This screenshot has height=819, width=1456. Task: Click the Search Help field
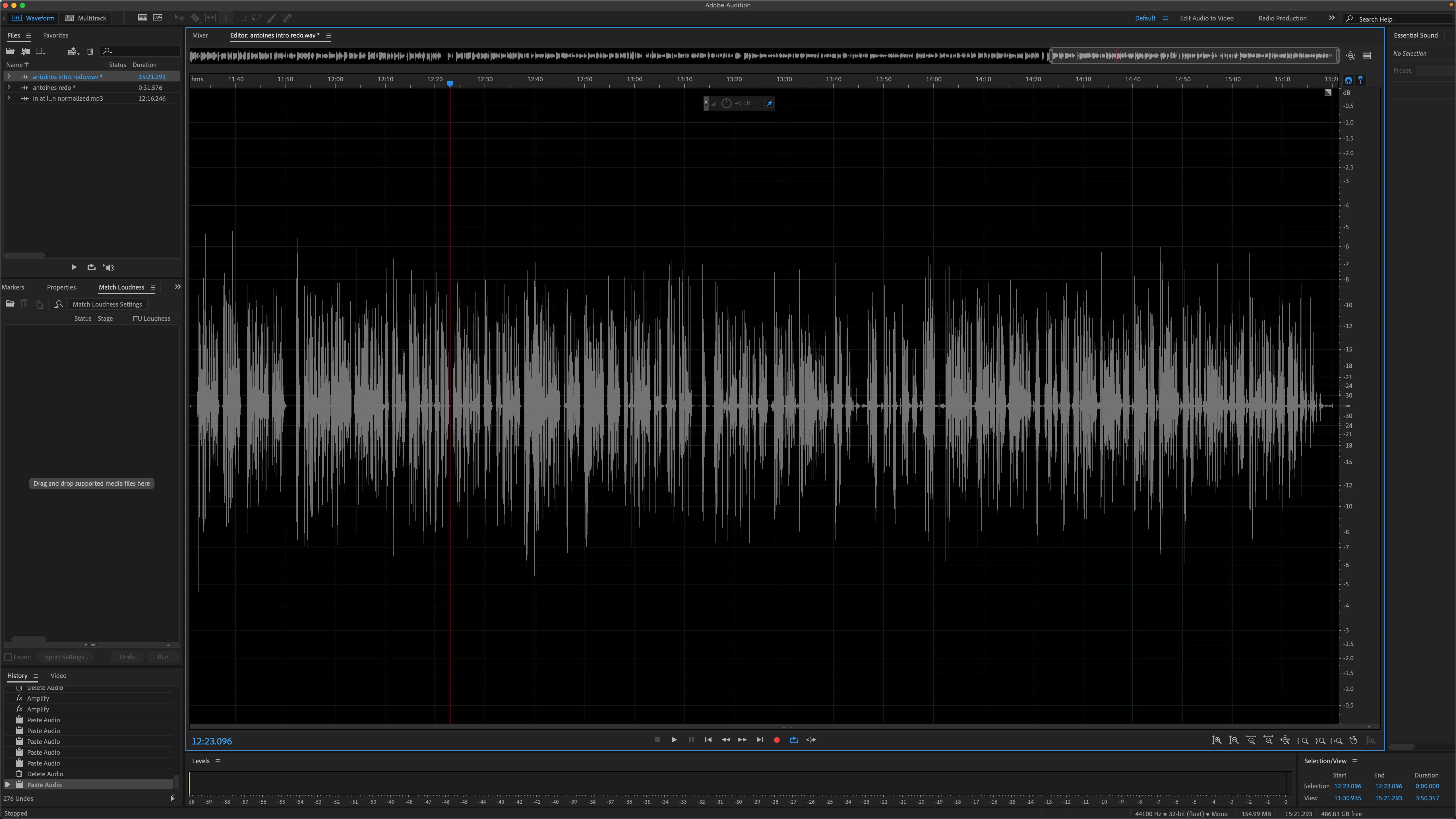pyautogui.click(x=1396, y=19)
